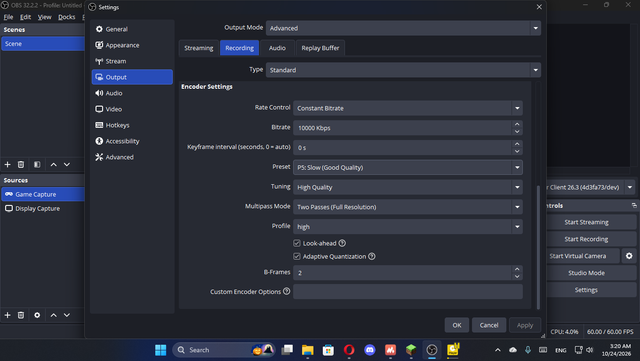Open the View menu in OBS
The image size is (640, 361).
click(x=44, y=17)
